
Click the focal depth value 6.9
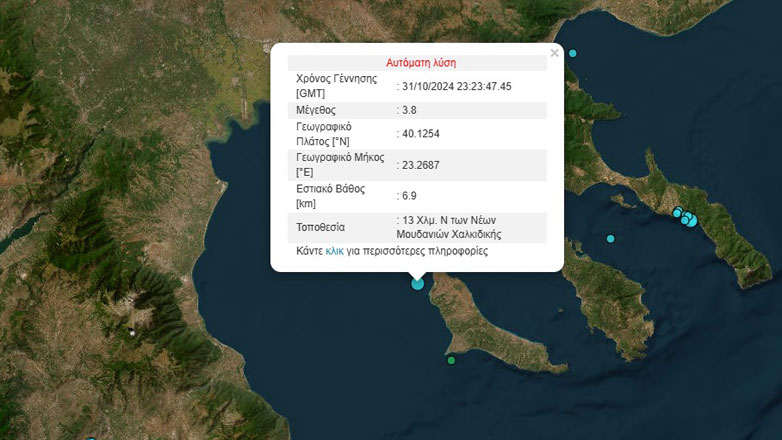tap(408, 196)
